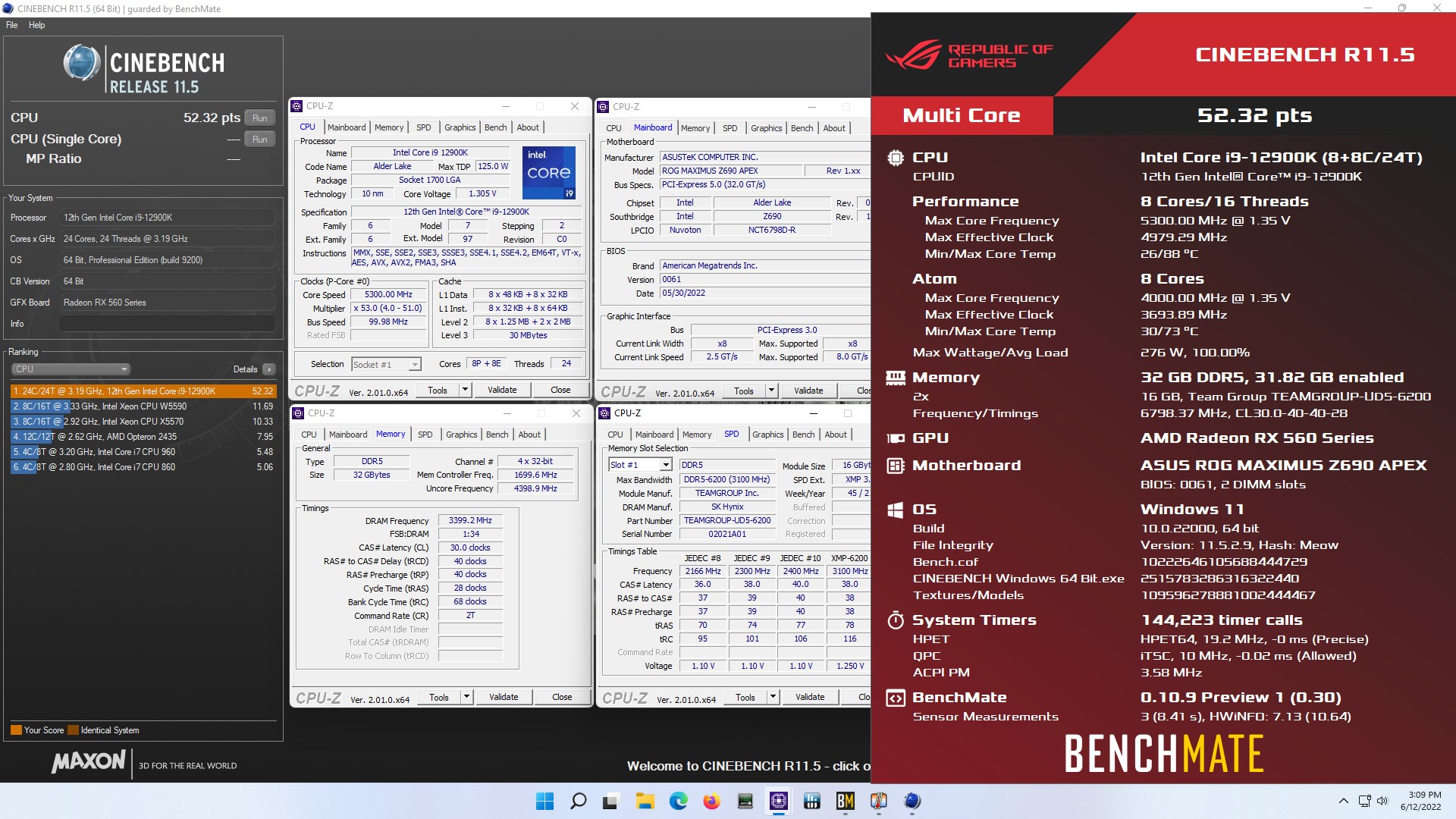Click Close in the Memory window
This screenshot has width=1456, height=819.
coord(562,697)
